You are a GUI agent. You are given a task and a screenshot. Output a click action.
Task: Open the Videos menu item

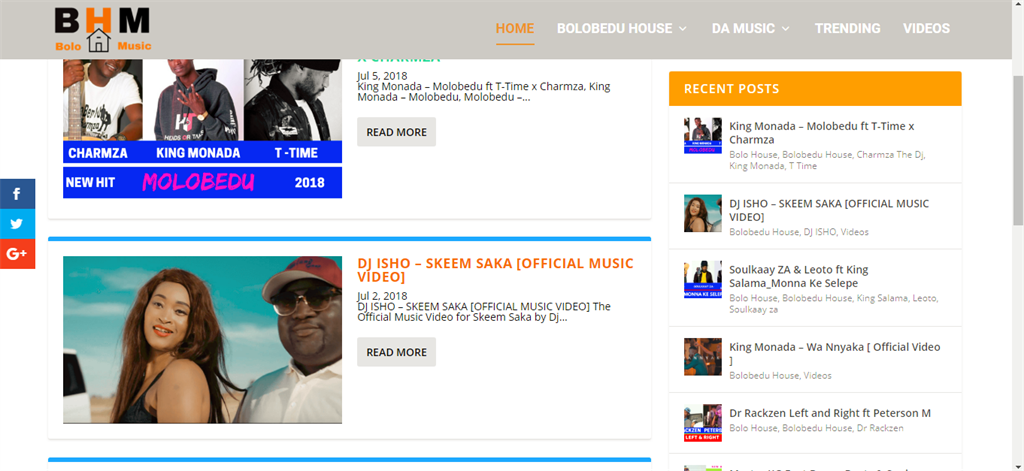[x=926, y=29]
